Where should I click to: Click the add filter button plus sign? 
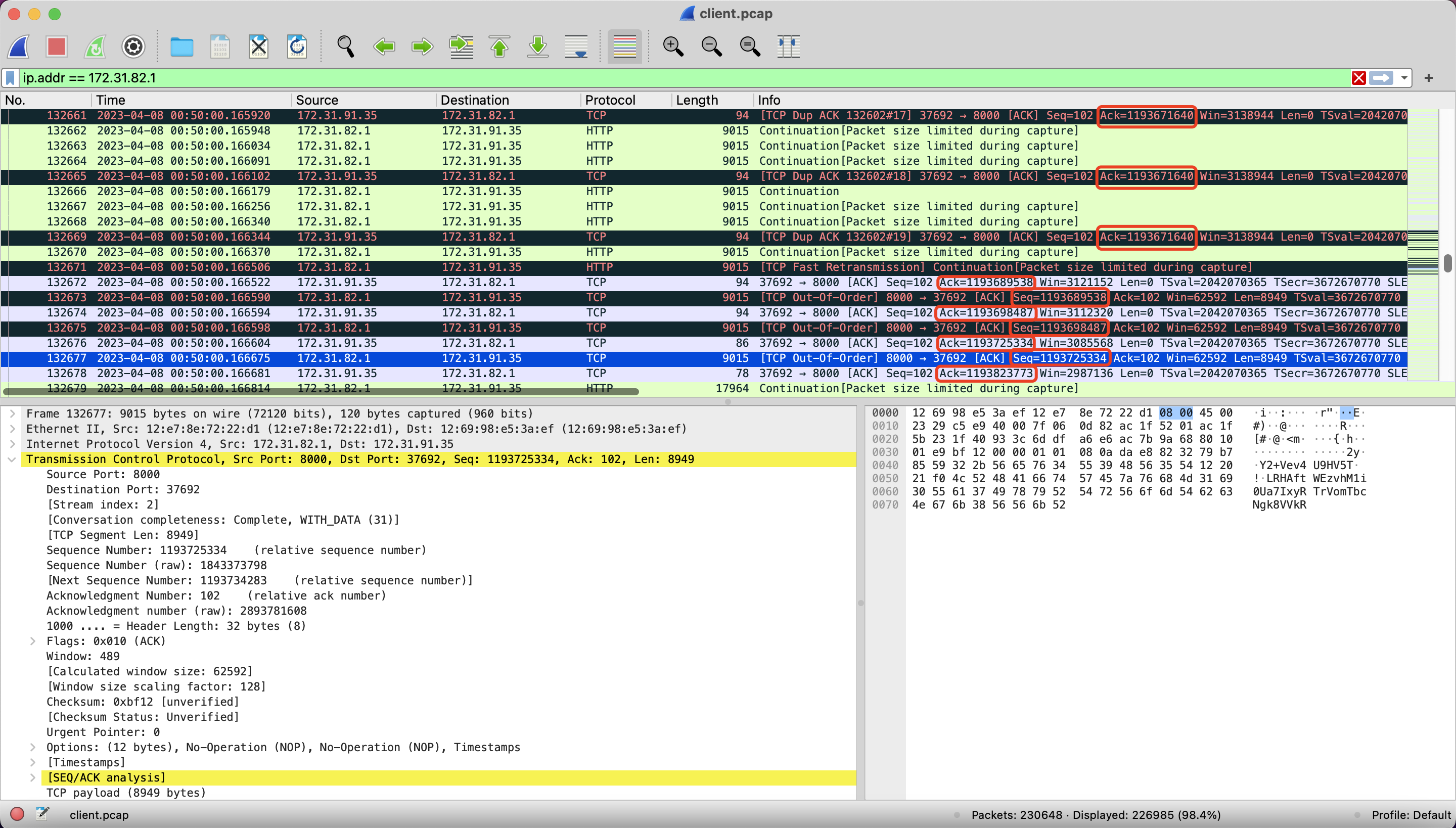pos(1428,78)
